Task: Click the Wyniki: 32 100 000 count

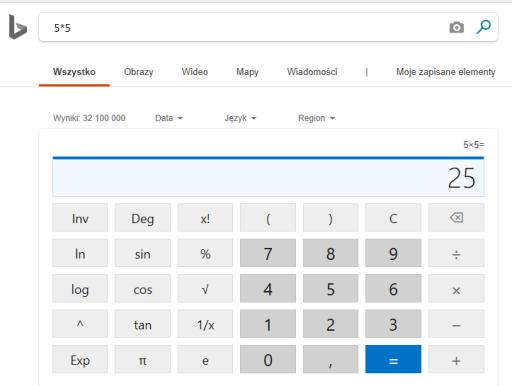Action: click(x=89, y=118)
